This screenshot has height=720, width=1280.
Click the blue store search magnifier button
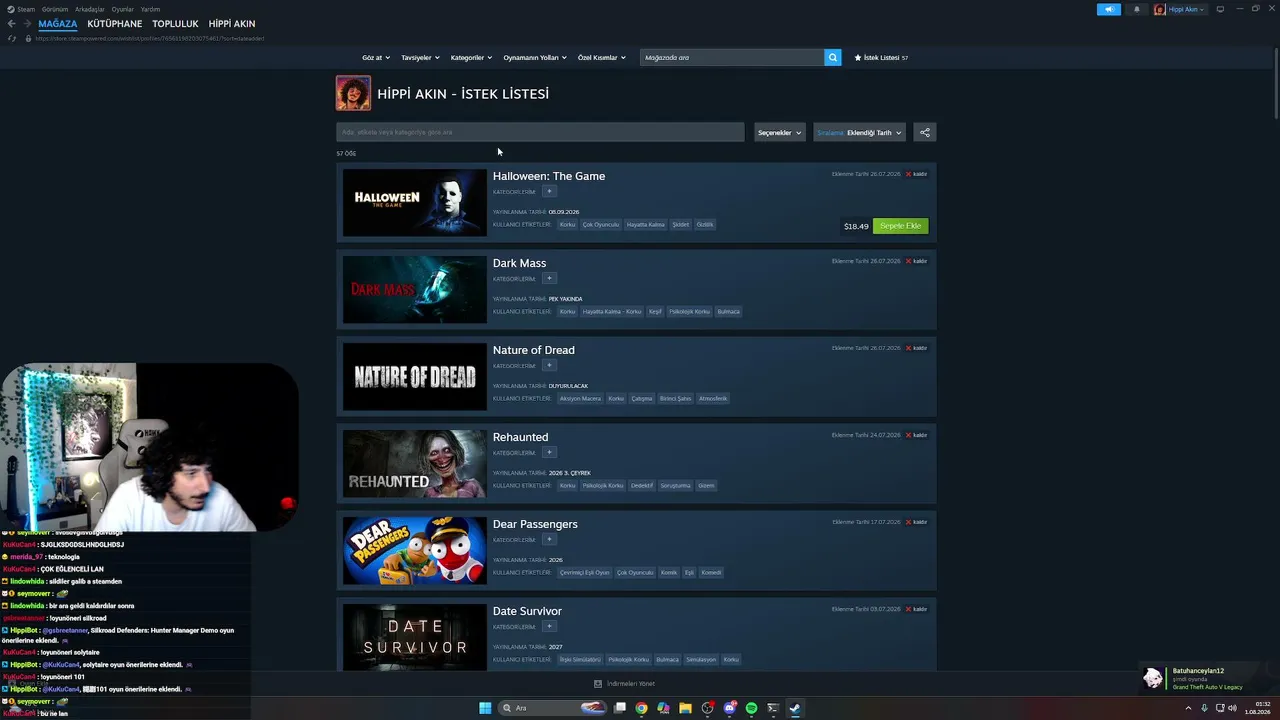tap(833, 57)
